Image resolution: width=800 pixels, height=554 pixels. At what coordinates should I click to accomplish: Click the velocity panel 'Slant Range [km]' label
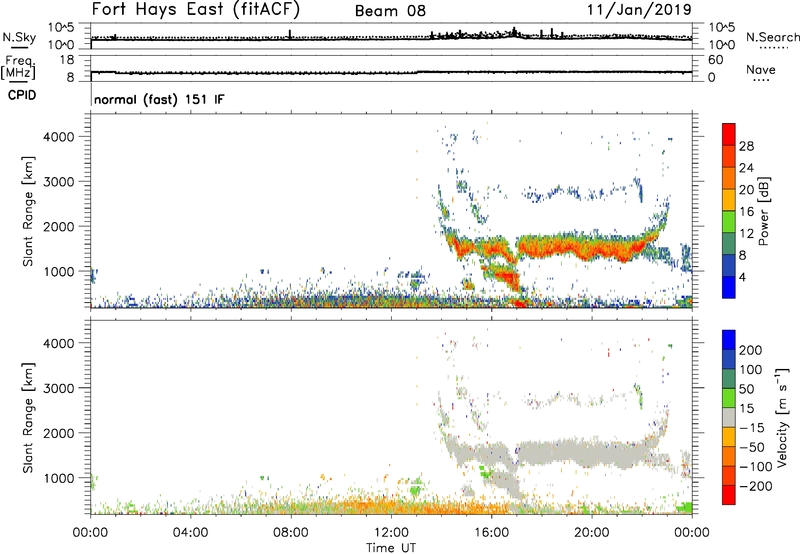click(x=28, y=418)
